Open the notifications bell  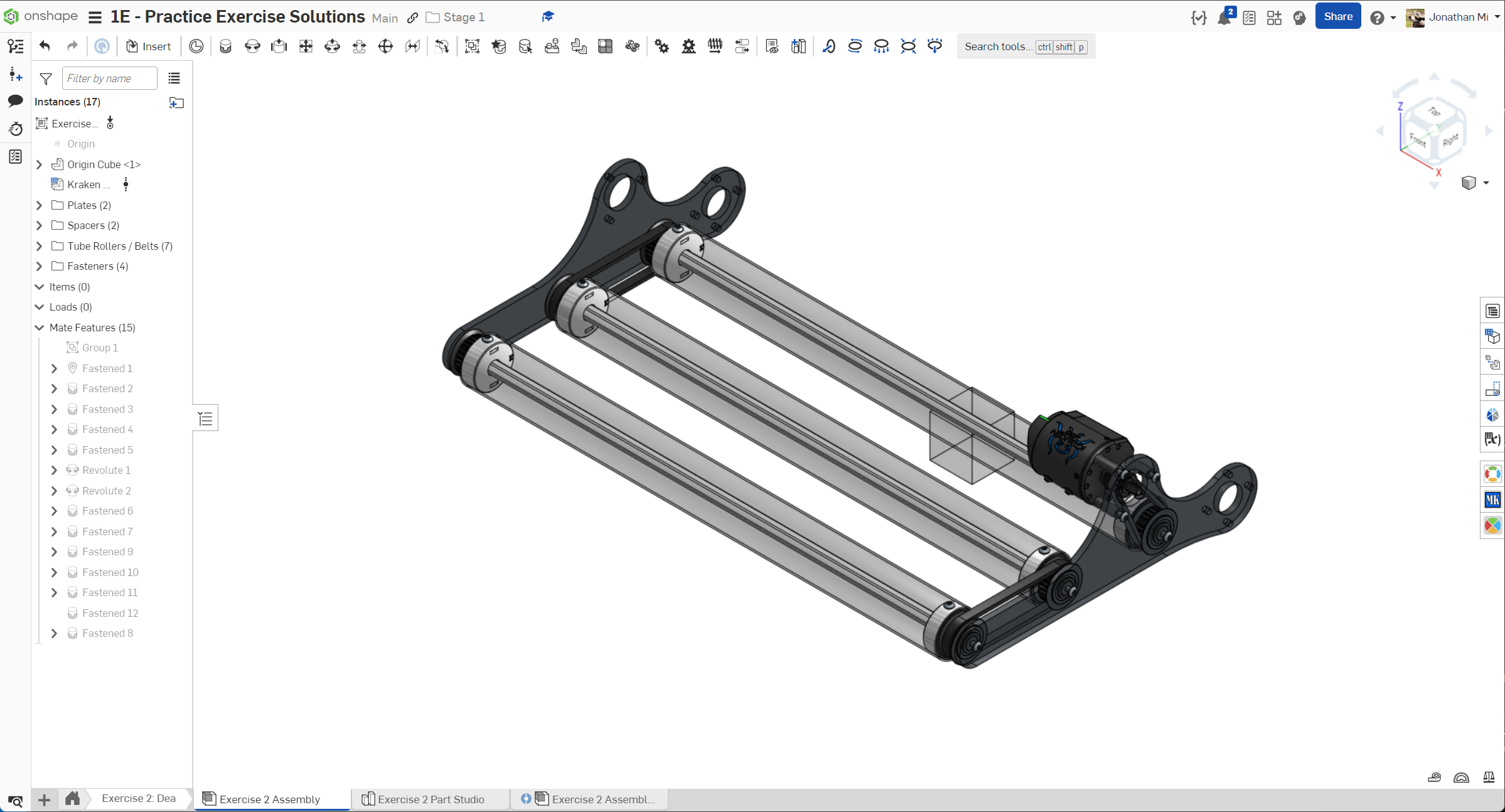[1223, 18]
